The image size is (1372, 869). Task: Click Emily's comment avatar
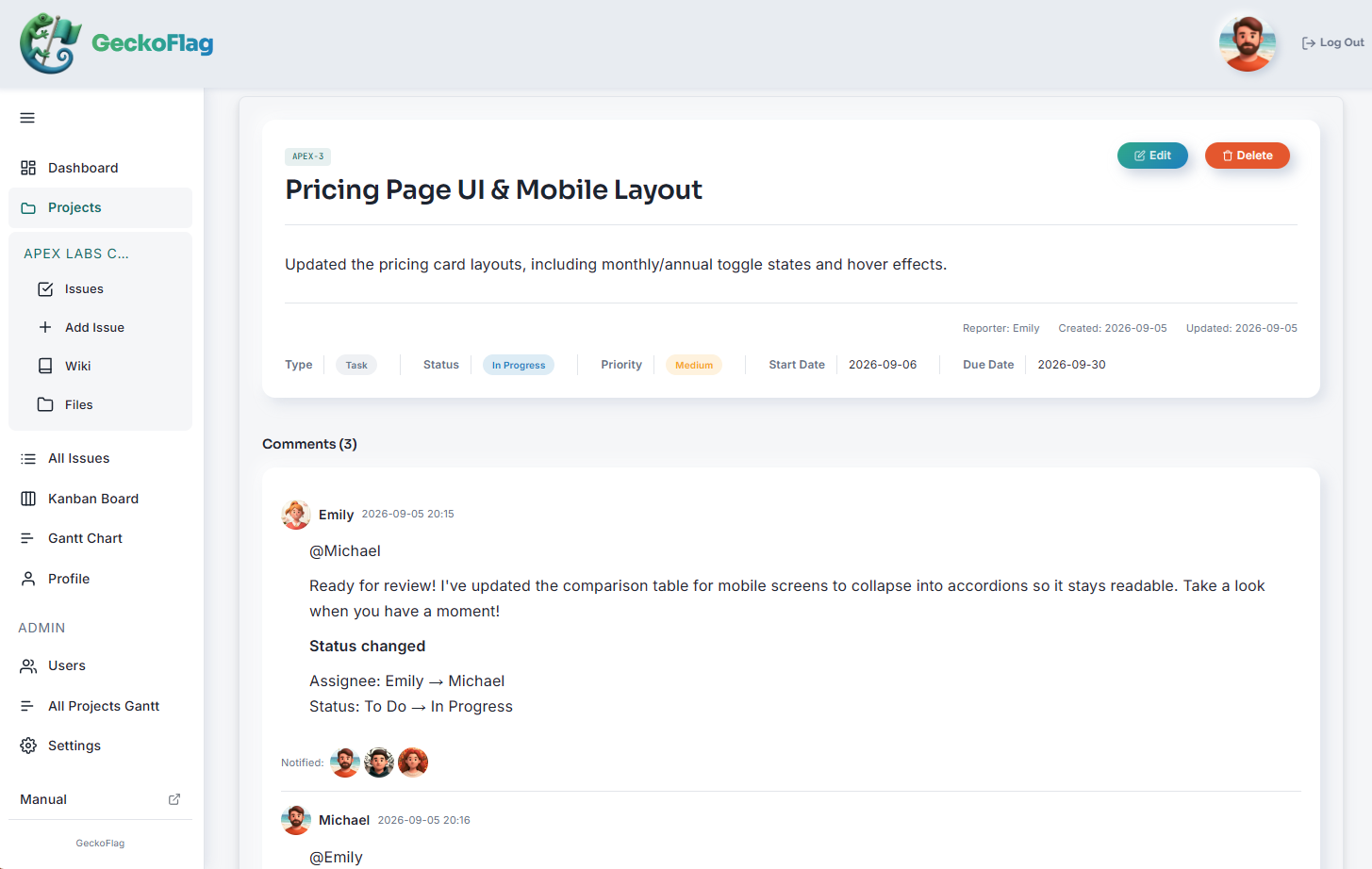(296, 515)
